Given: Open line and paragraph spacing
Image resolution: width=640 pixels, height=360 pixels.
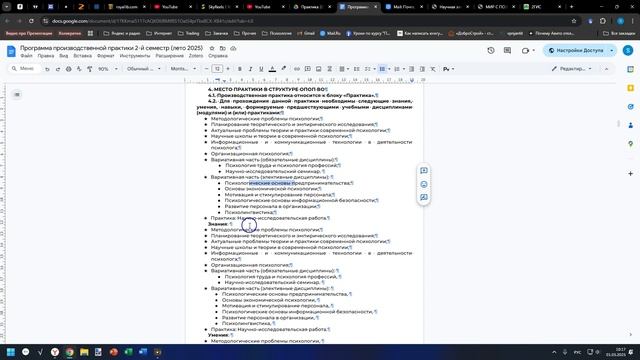Looking at the screenshot, I should pos(356,69).
